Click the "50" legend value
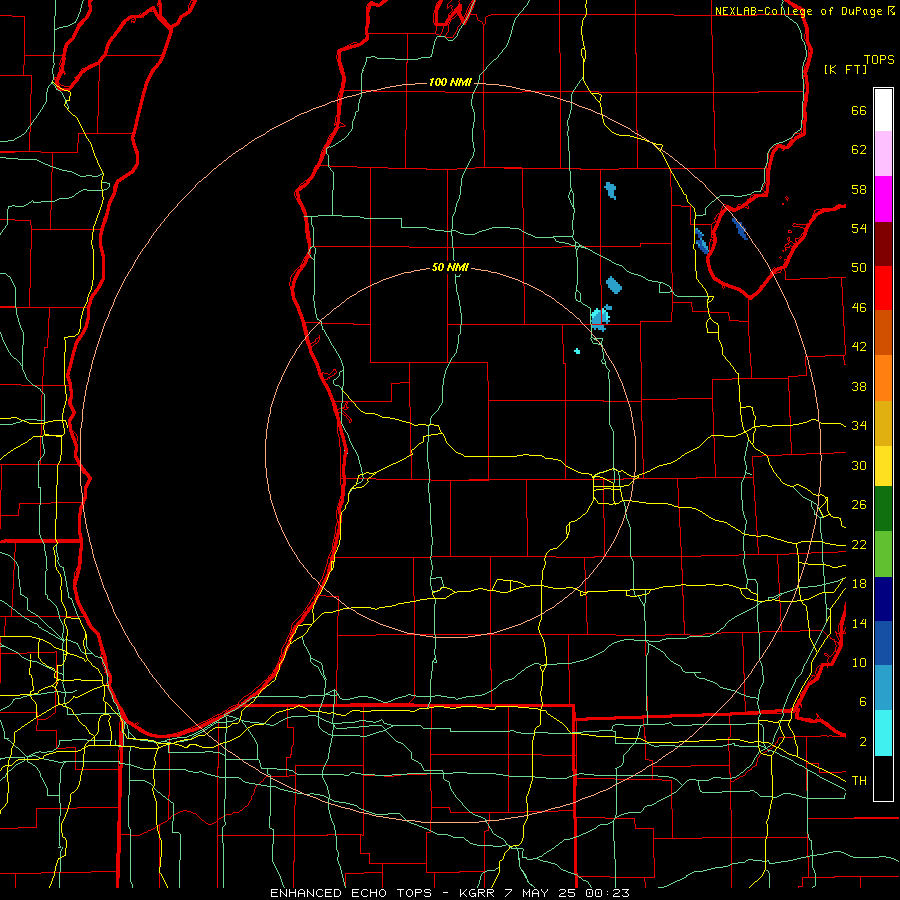Viewport: 900px width, 900px height. pyautogui.click(x=859, y=268)
